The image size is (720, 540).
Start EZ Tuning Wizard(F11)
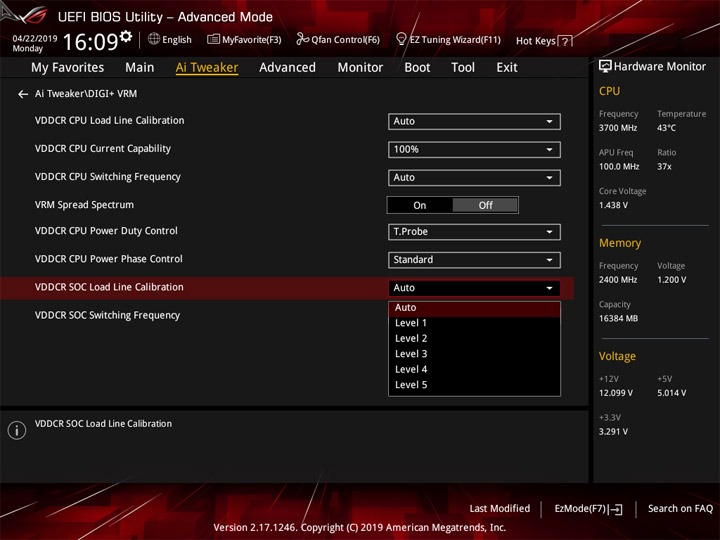coord(455,40)
